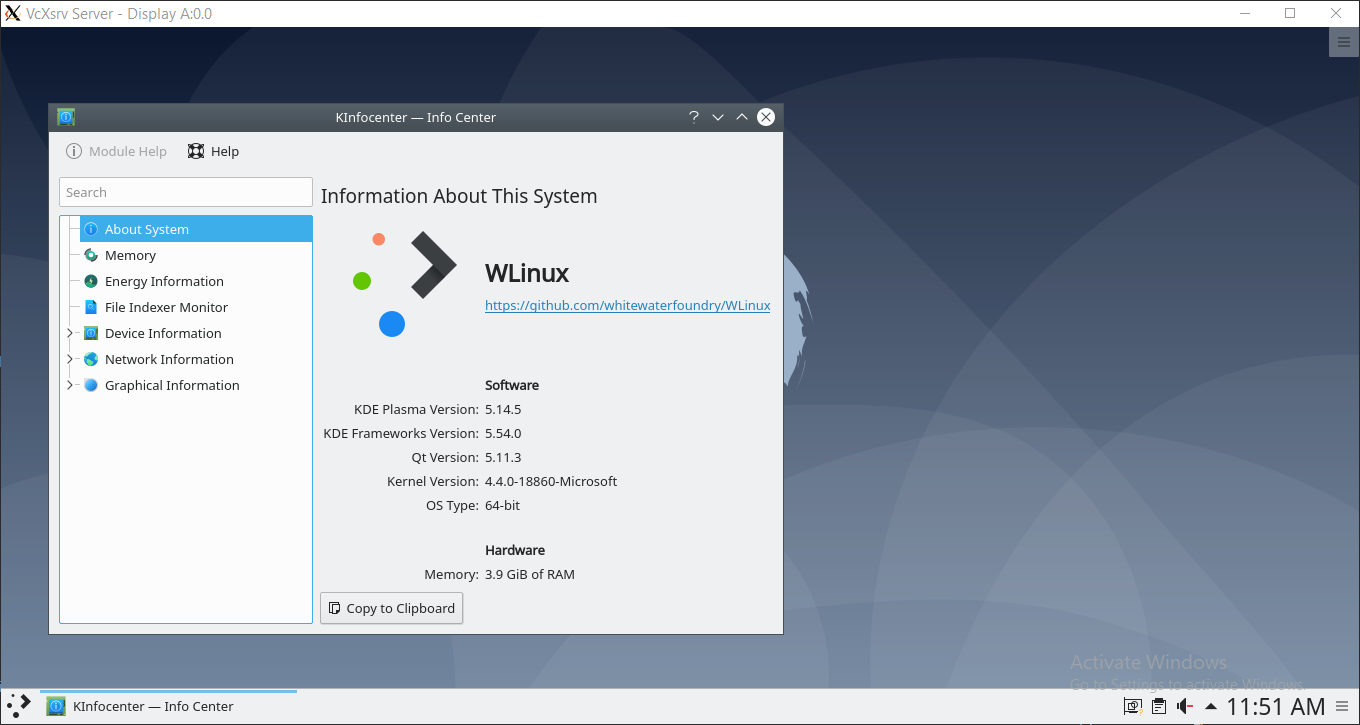Select the Memory module icon in sidebar
This screenshot has height=725, width=1360.
pyautogui.click(x=91, y=255)
